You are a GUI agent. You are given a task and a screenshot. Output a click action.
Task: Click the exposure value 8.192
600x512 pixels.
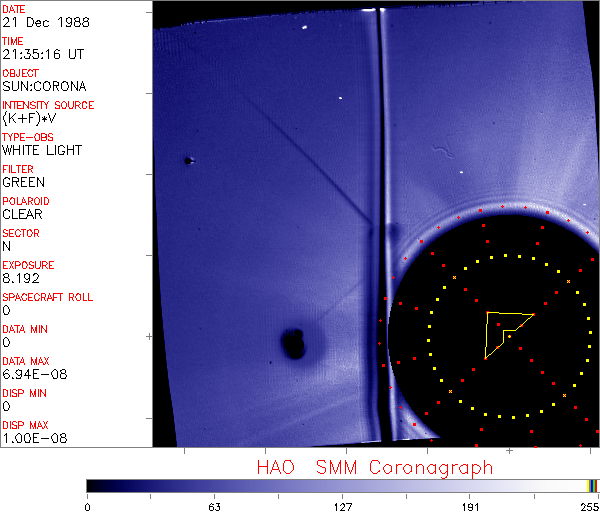(21, 279)
